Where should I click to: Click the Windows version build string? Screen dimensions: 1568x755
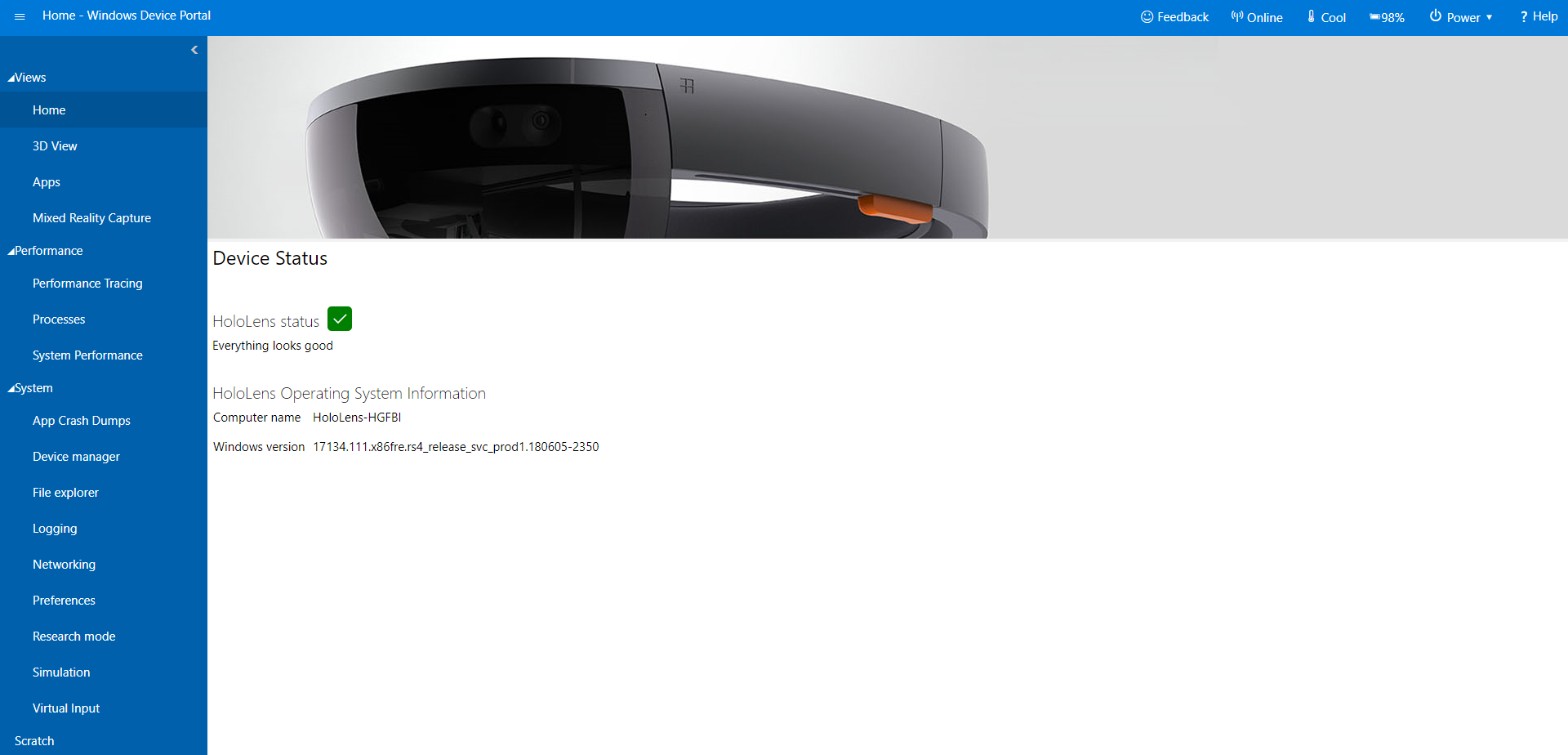click(456, 447)
